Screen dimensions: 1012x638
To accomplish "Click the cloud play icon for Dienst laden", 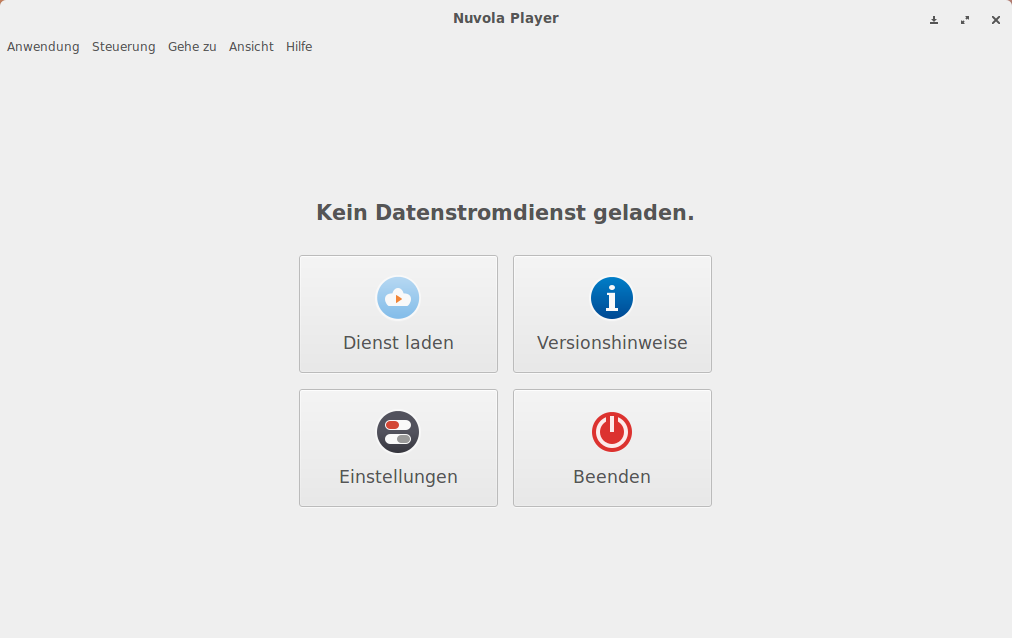I will click(x=398, y=298).
